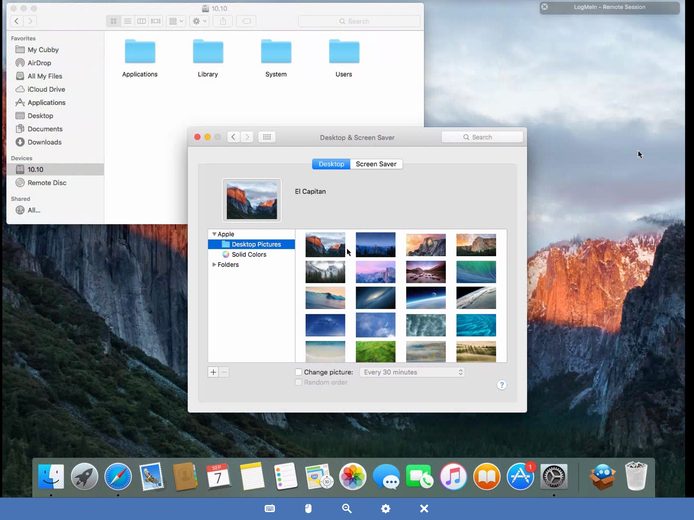Open Contacts book in Dock
Screen dimensions: 694x520
pos(185,477)
